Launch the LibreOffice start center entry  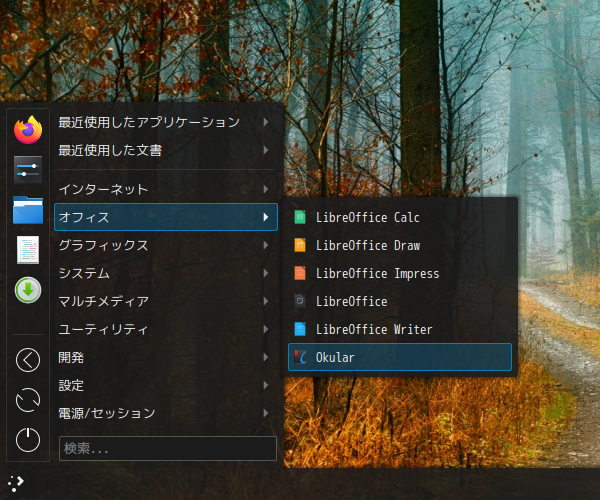[399, 301]
